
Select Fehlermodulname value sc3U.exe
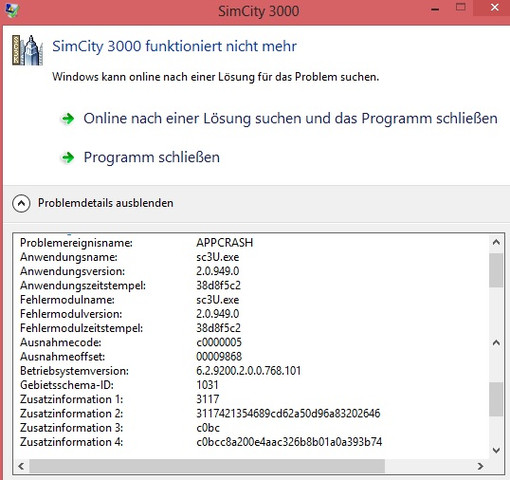(x=218, y=300)
